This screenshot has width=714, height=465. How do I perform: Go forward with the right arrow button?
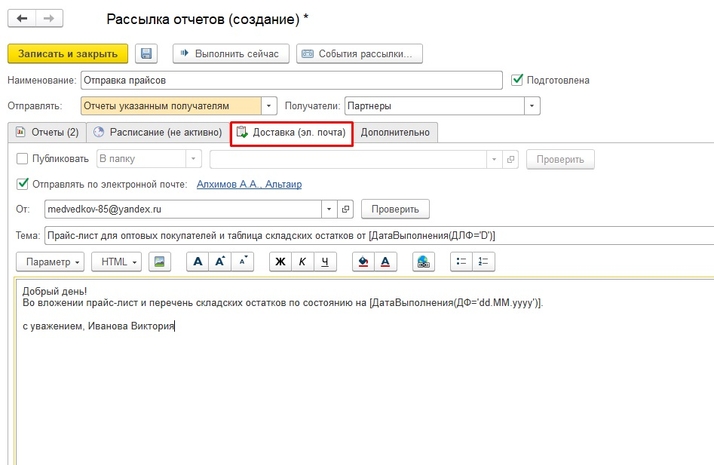pyautogui.click(x=49, y=19)
